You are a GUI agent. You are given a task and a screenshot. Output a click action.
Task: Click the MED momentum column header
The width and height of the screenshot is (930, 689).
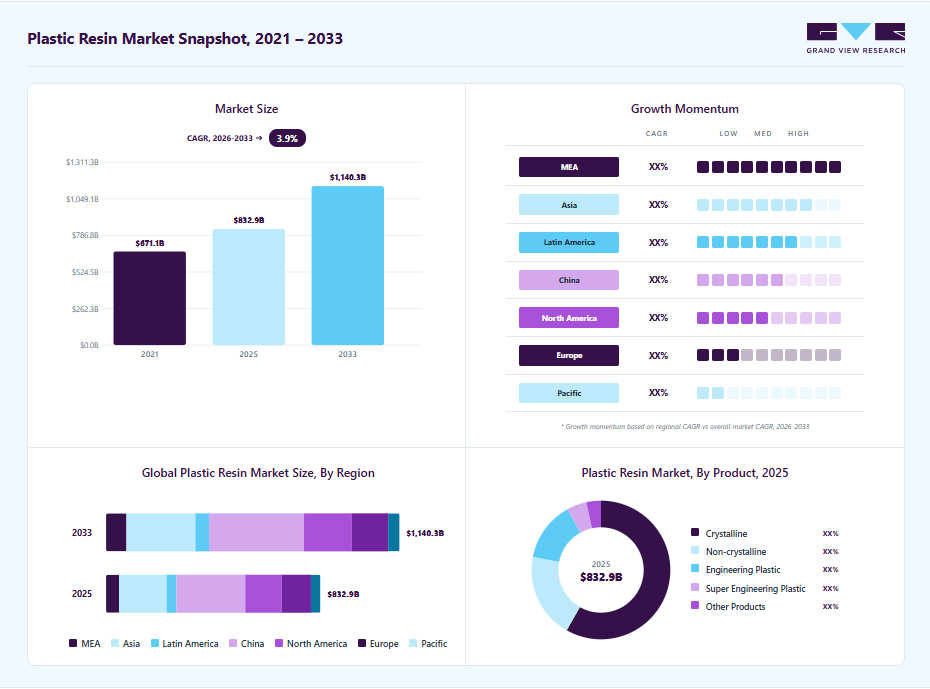point(763,133)
